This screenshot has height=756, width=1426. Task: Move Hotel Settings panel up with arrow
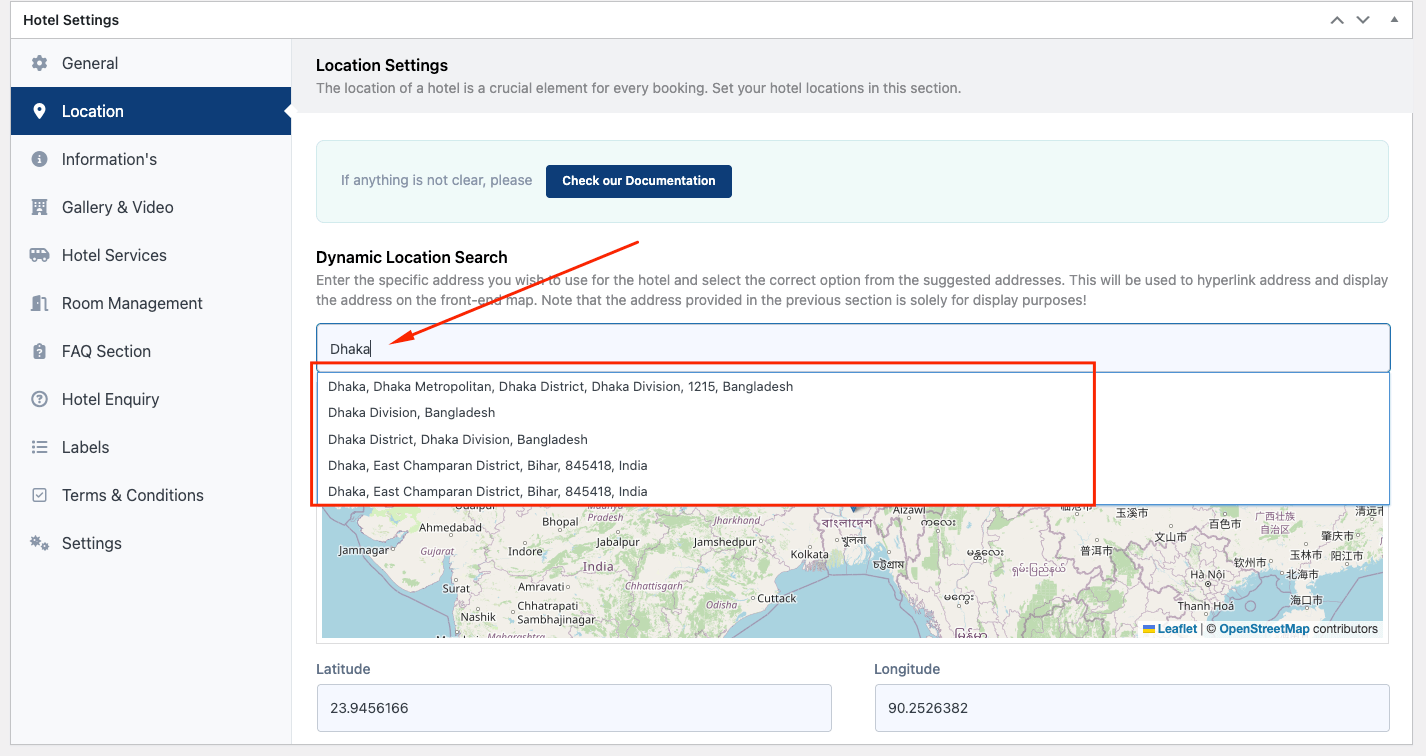point(1337,20)
